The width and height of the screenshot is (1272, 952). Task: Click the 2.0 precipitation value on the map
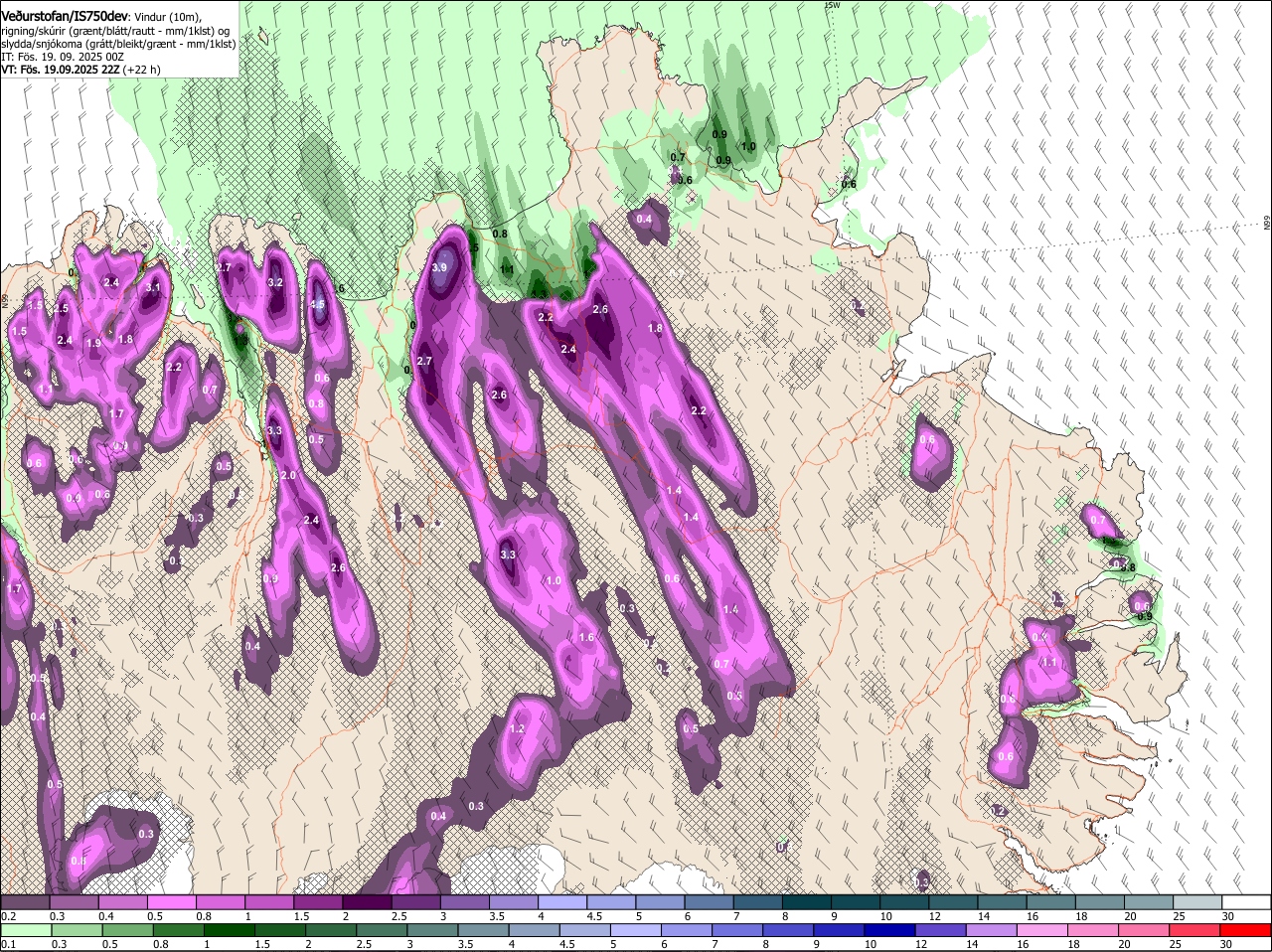288,476
